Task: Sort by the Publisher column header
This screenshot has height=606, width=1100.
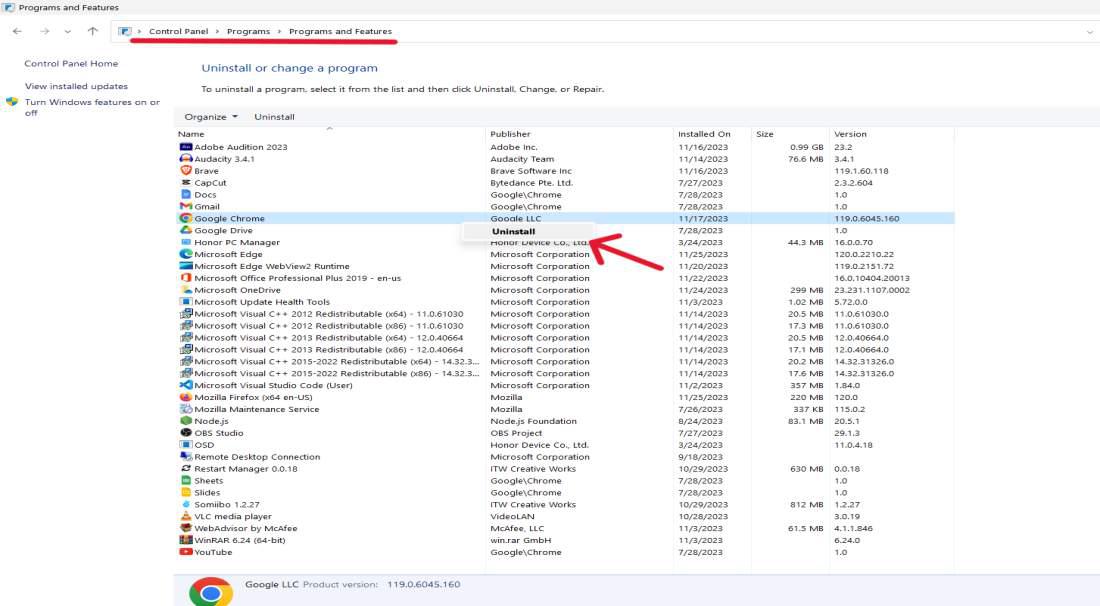Action: pyautogui.click(x=510, y=134)
